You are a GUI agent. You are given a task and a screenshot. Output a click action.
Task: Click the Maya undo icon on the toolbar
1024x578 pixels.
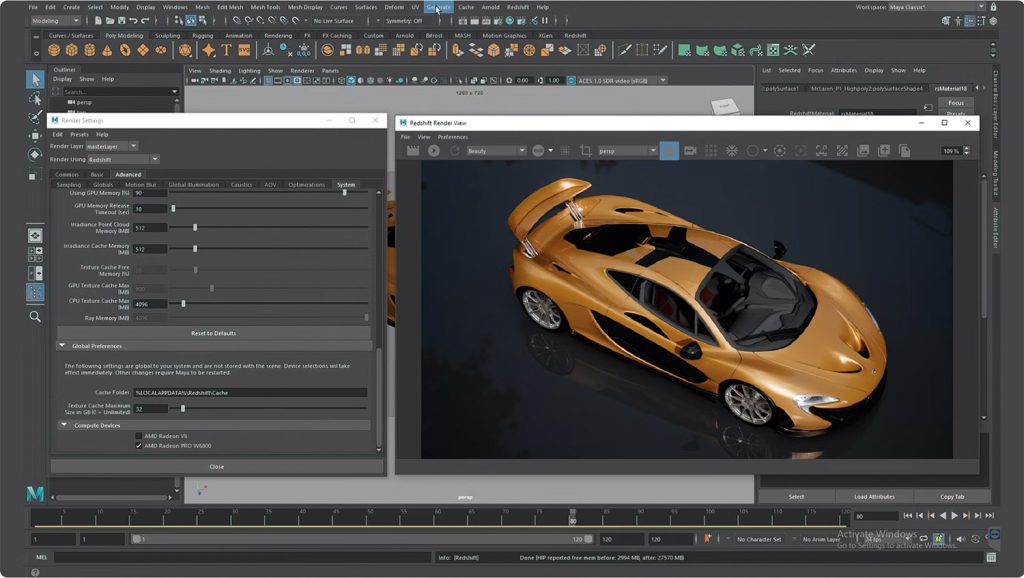[x=133, y=19]
